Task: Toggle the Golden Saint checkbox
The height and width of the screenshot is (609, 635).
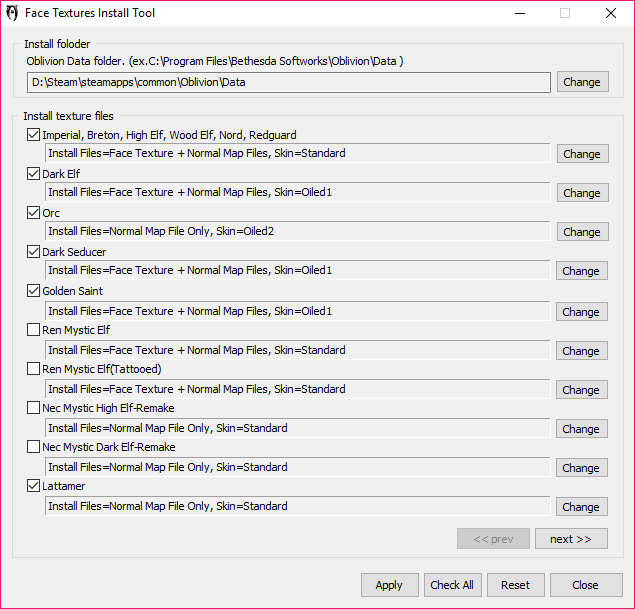Action: pos(34,291)
